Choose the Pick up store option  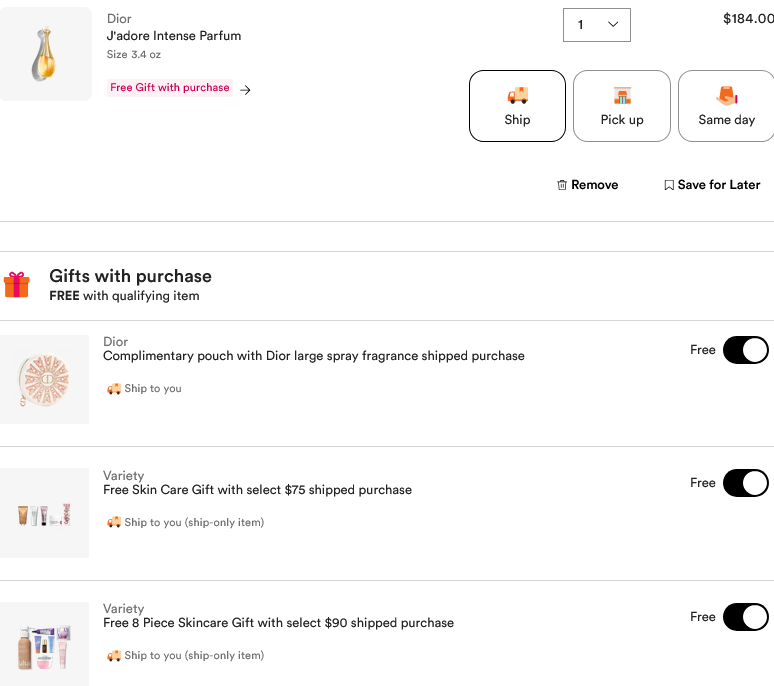point(622,106)
